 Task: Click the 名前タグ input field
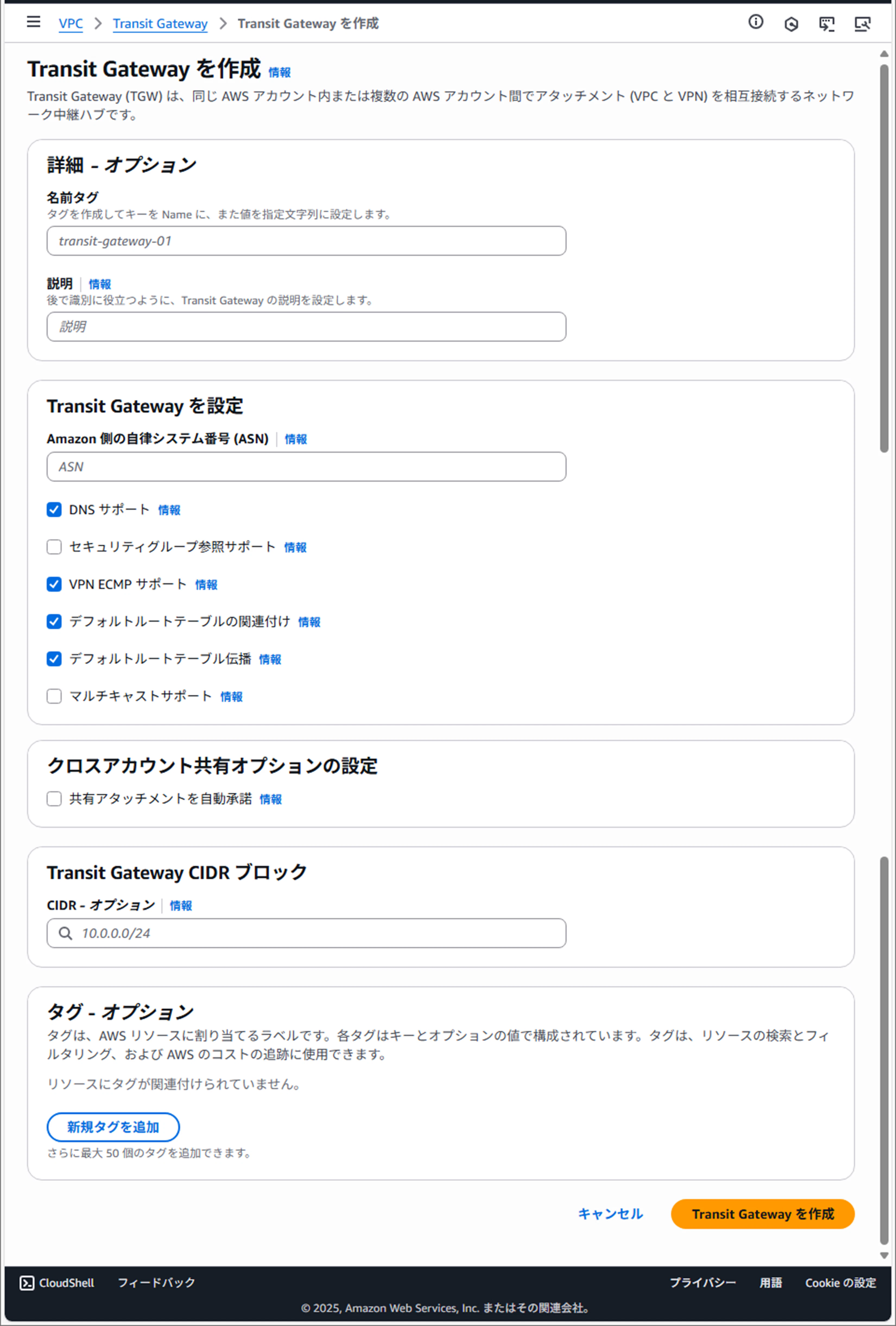point(306,241)
